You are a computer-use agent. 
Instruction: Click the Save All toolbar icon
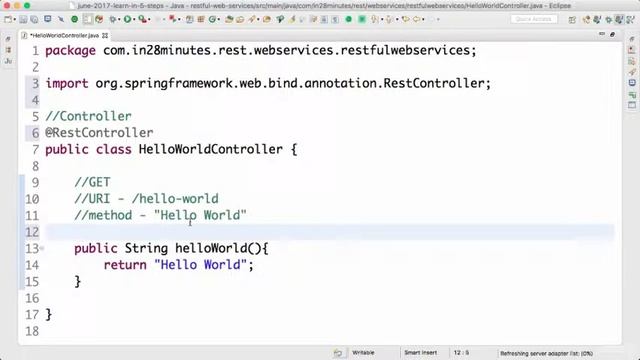coord(34,19)
